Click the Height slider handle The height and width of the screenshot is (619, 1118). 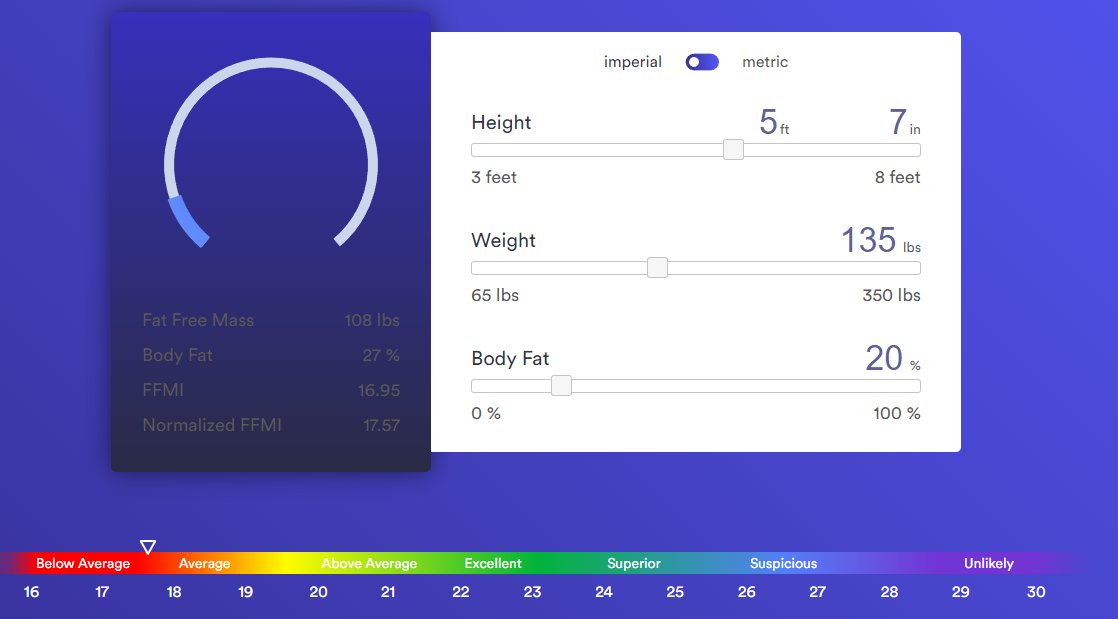tap(733, 150)
